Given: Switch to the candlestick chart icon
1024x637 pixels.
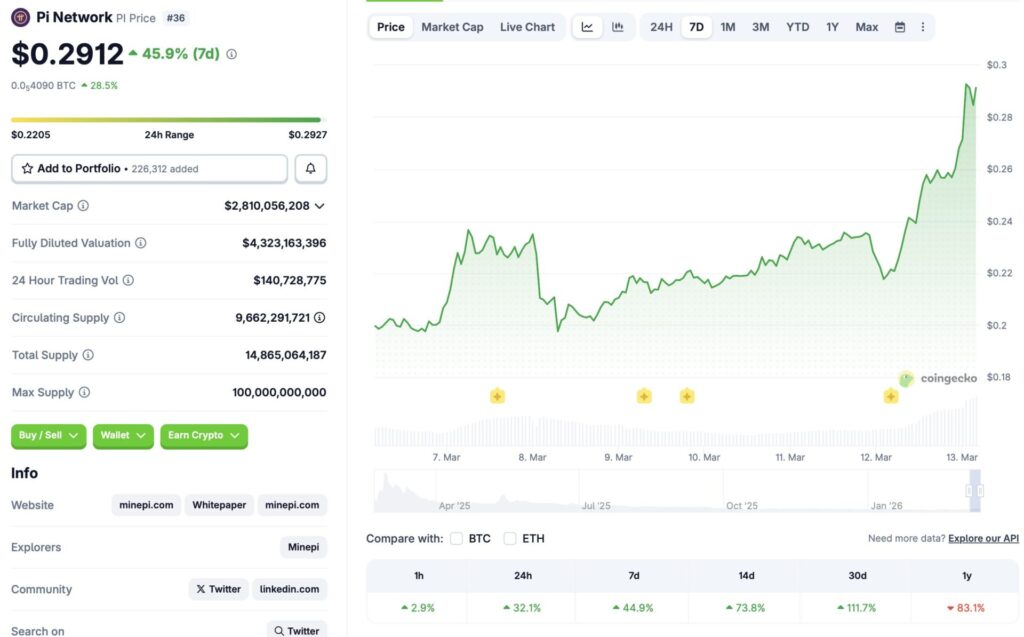Looking at the screenshot, I should click(618, 27).
